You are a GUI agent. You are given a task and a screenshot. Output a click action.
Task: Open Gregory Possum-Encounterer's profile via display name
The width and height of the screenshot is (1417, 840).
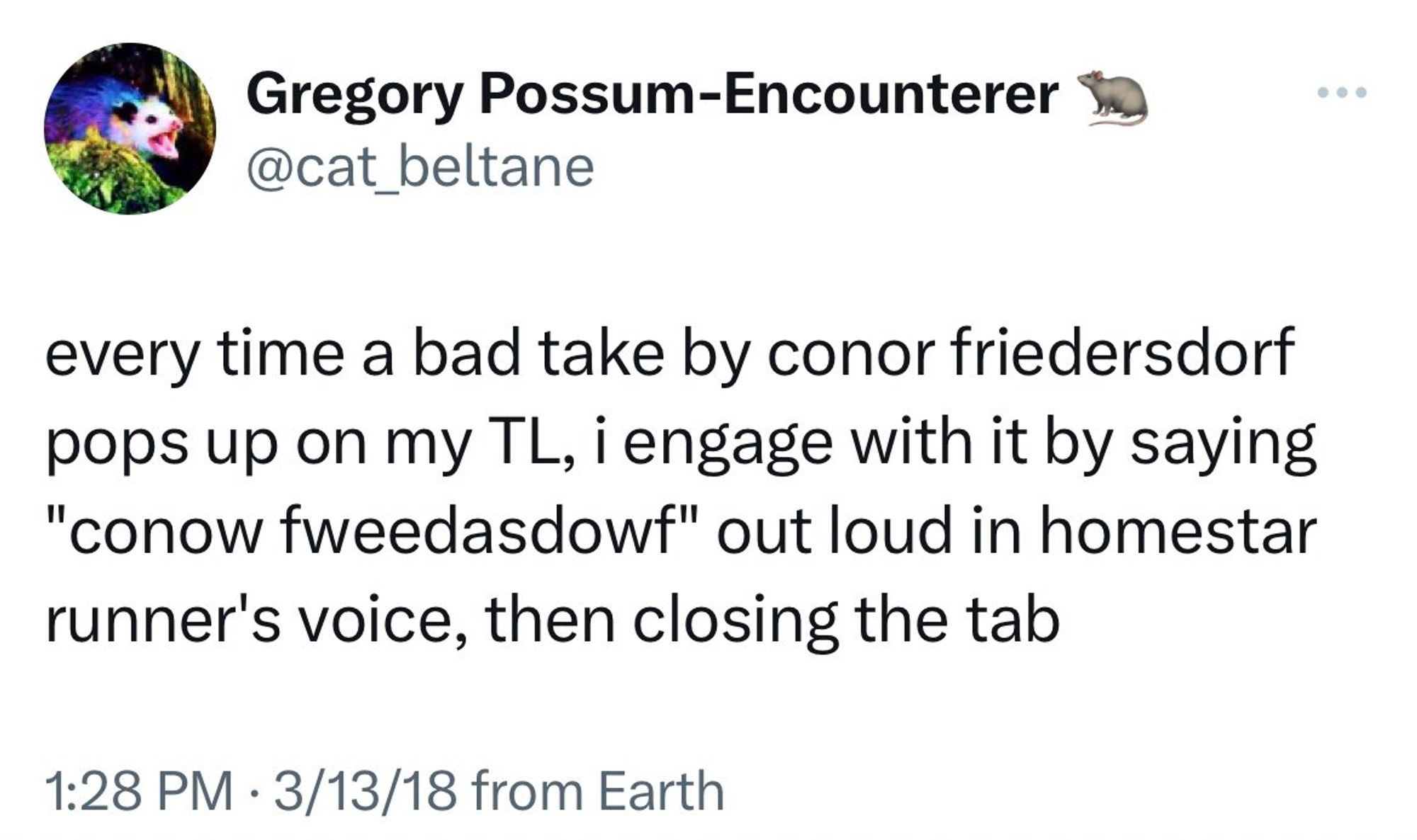coord(652,96)
